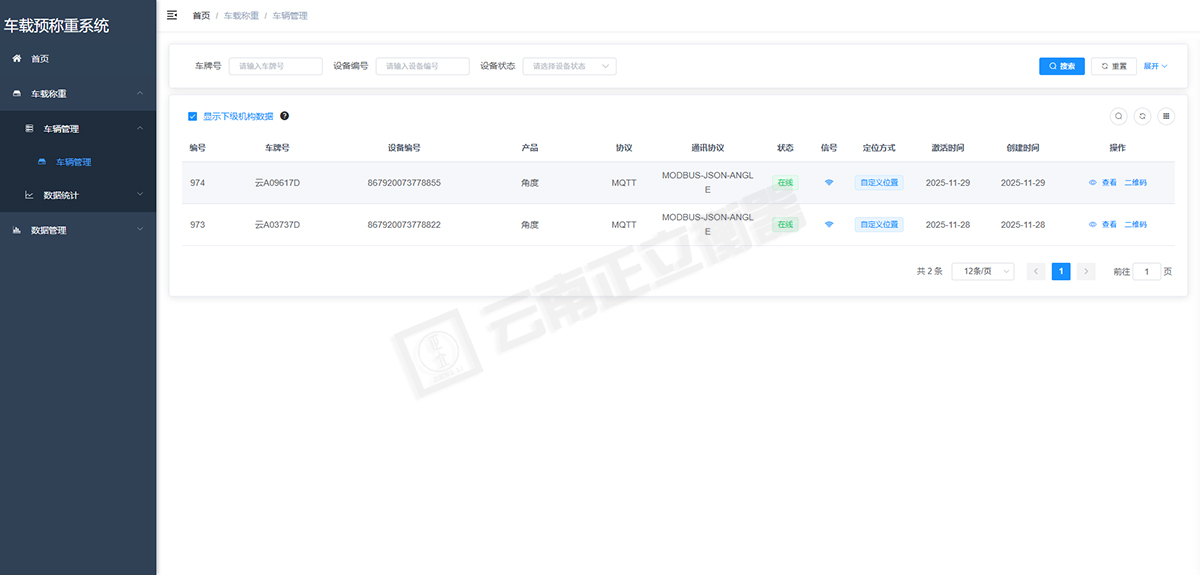The height and width of the screenshot is (575, 1200).
Task: Click the blue 搜索 button
Action: [x=1061, y=66]
